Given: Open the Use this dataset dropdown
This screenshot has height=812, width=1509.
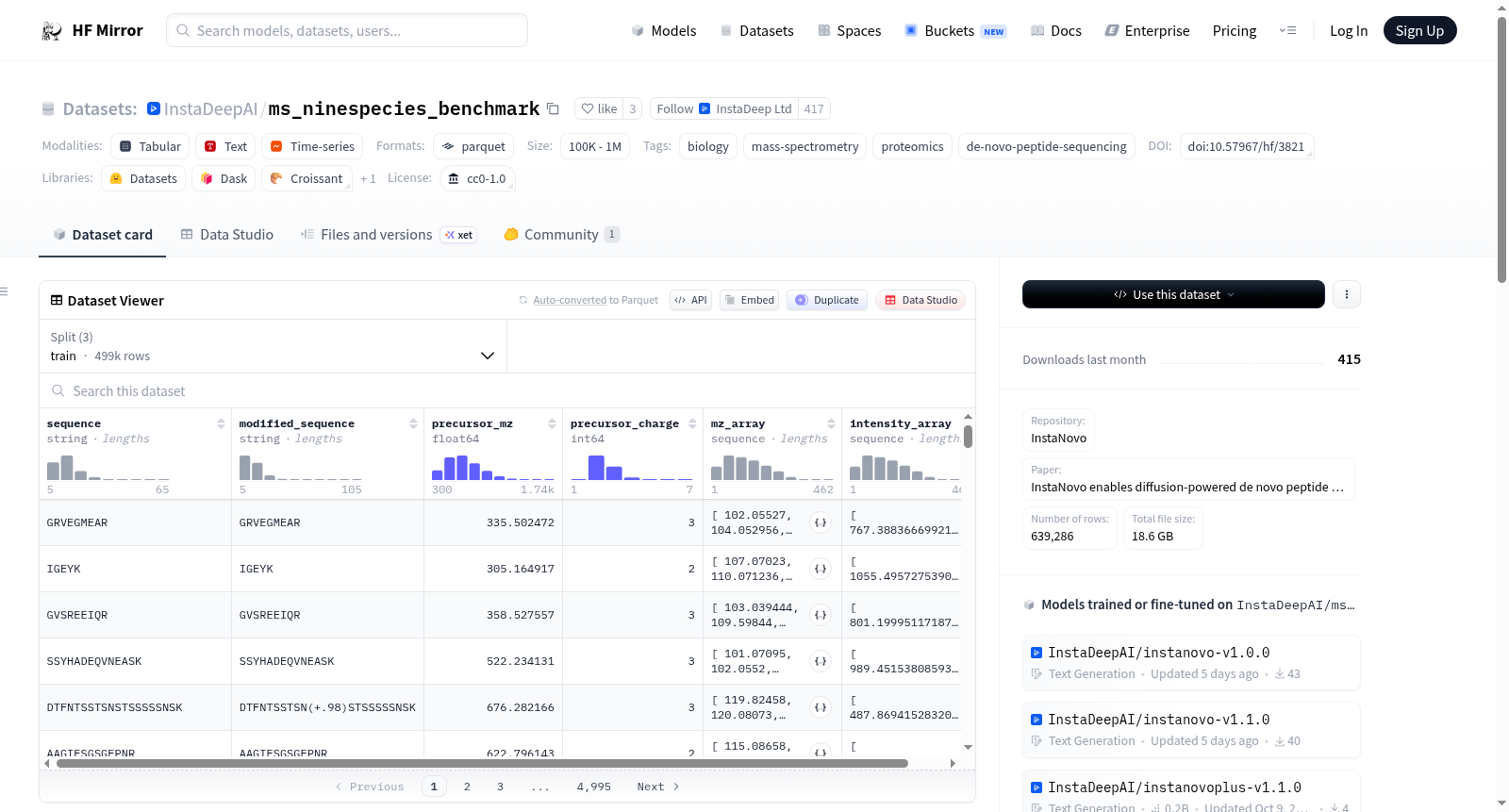Looking at the screenshot, I should point(1173,294).
